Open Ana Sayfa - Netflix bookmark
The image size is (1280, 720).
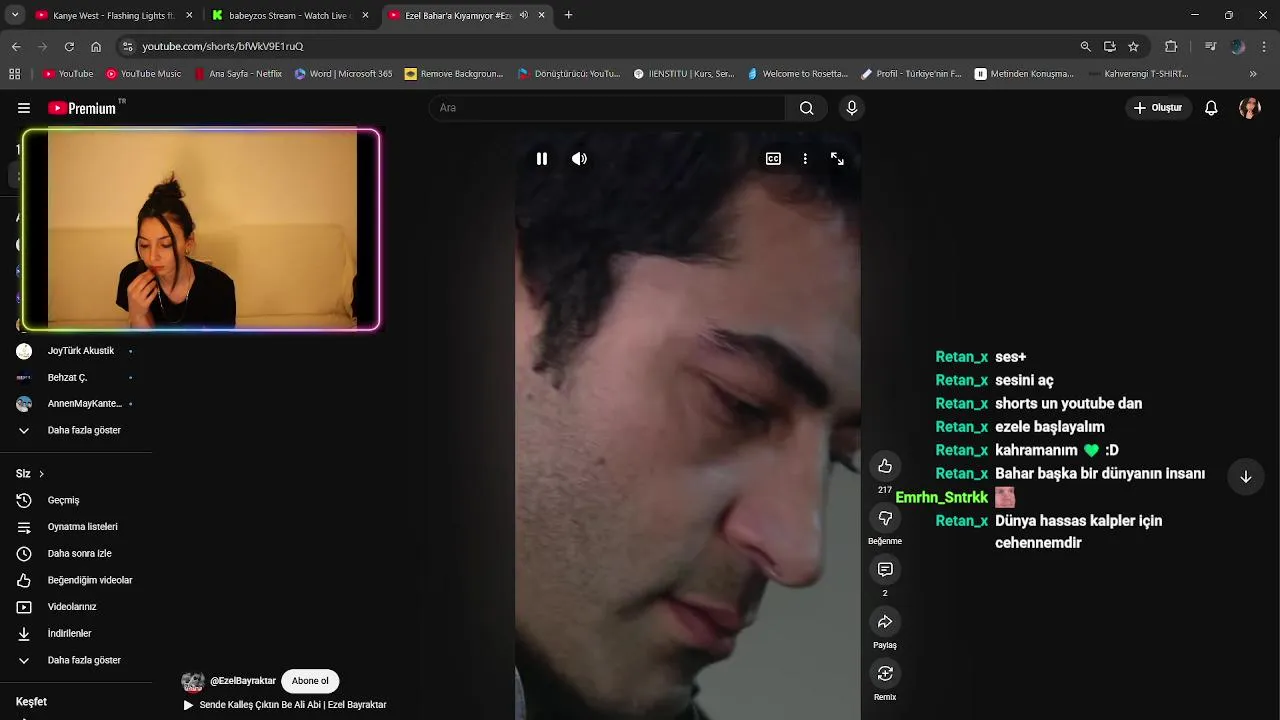pos(238,73)
